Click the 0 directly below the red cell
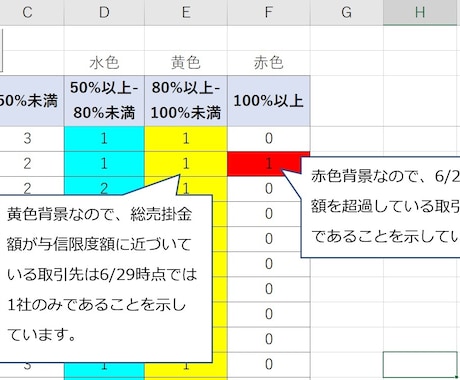This screenshot has width=460, height=380. [x=269, y=189]
